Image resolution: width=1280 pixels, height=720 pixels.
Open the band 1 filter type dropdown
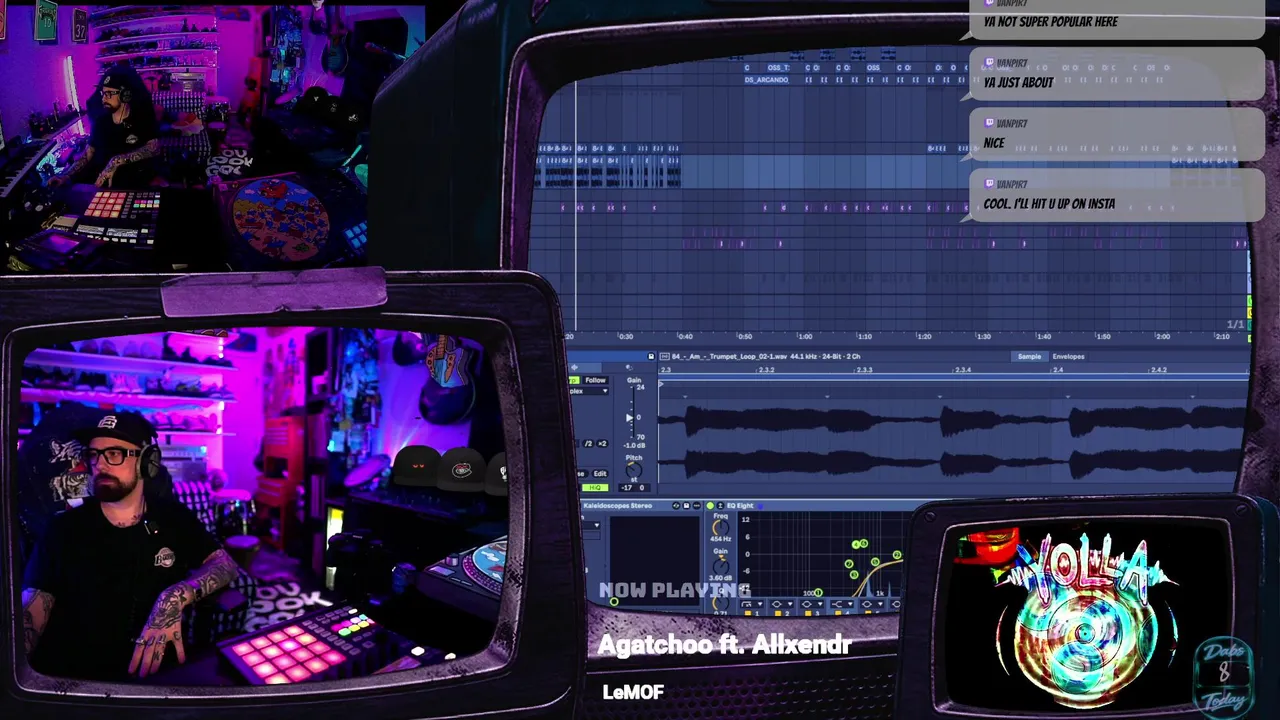click(752, 604)
